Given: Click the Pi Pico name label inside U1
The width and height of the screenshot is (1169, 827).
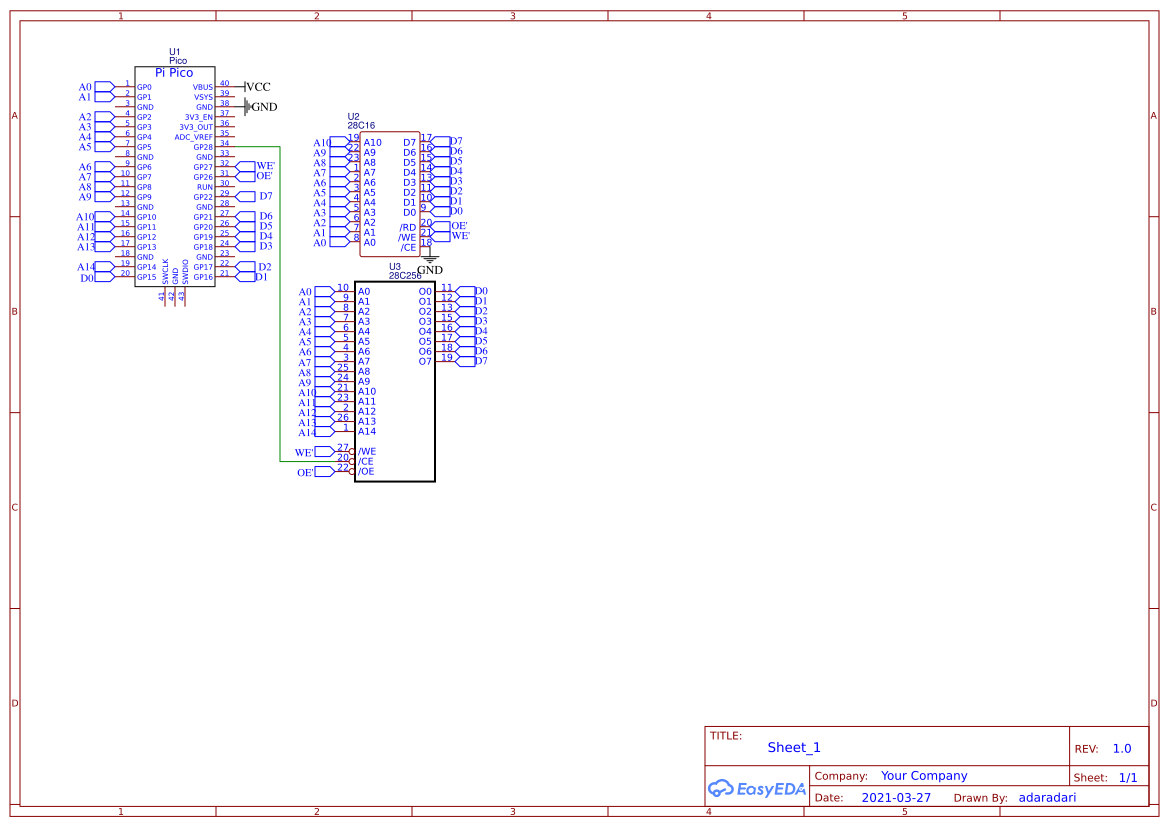Looking at the screenshot, I should point(174,72).
